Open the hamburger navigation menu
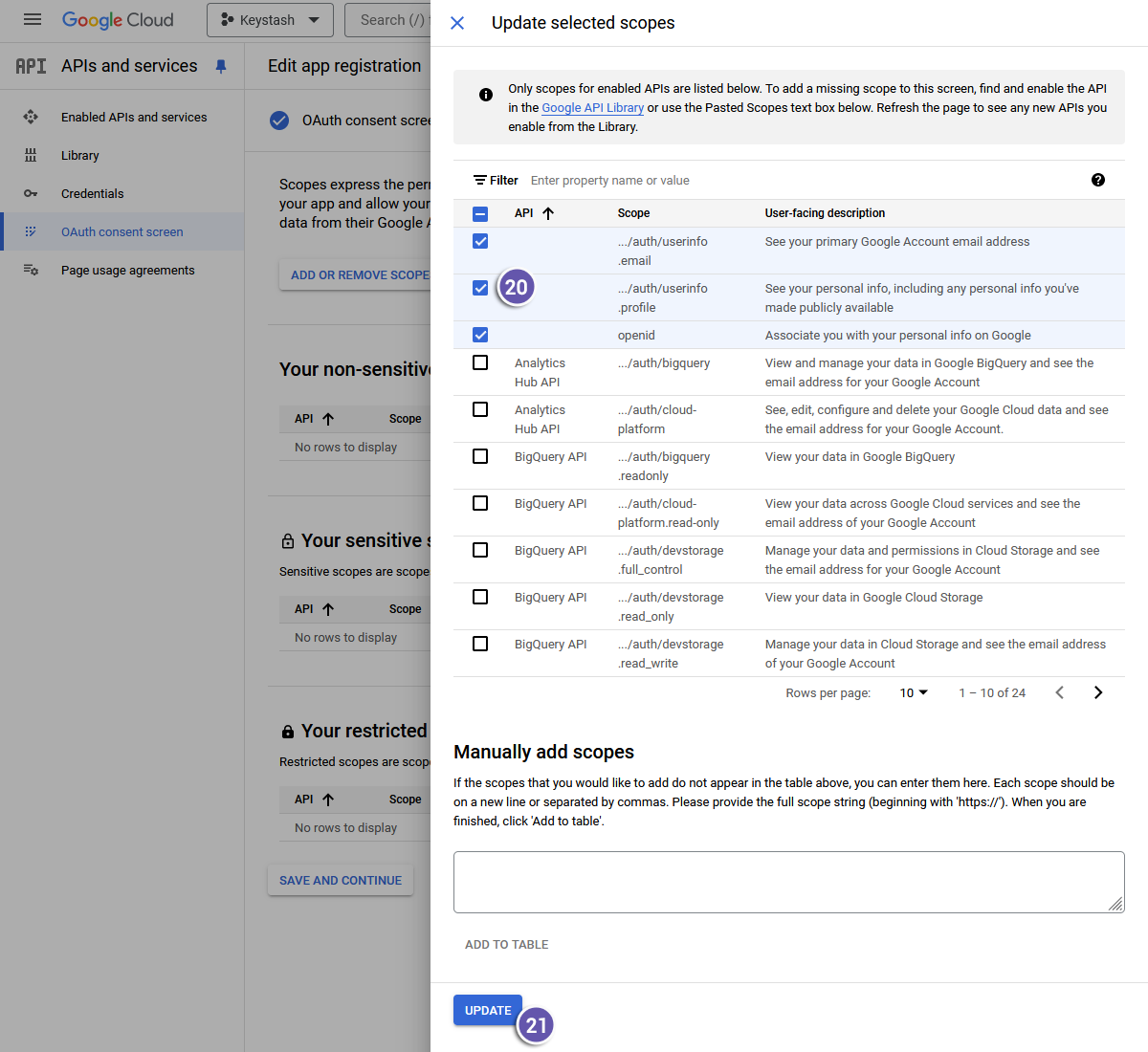 (x=33, y=19)
